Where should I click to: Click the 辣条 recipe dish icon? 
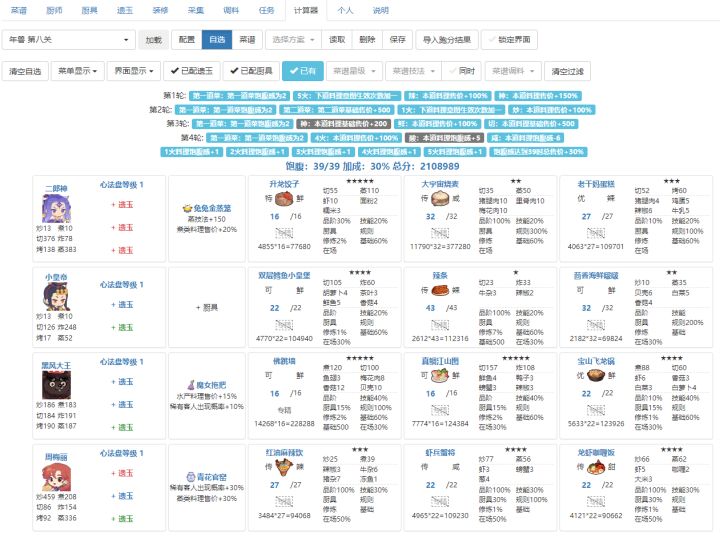click(x=440, y=290)
